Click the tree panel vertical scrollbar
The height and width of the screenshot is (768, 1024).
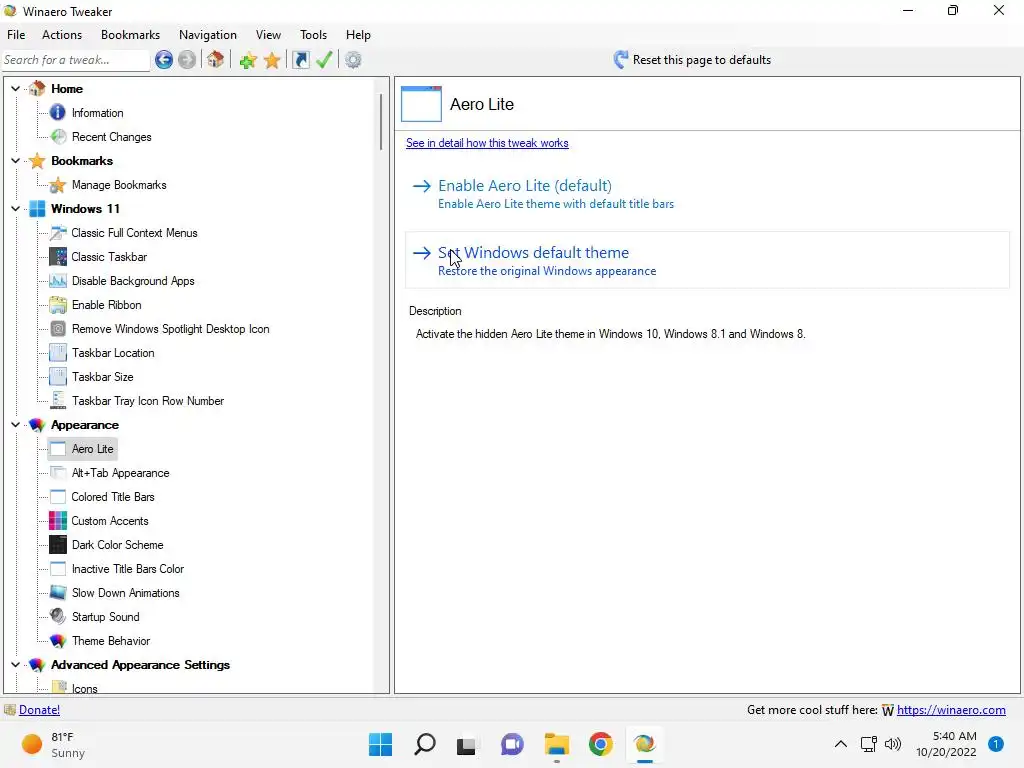[381, 121]
